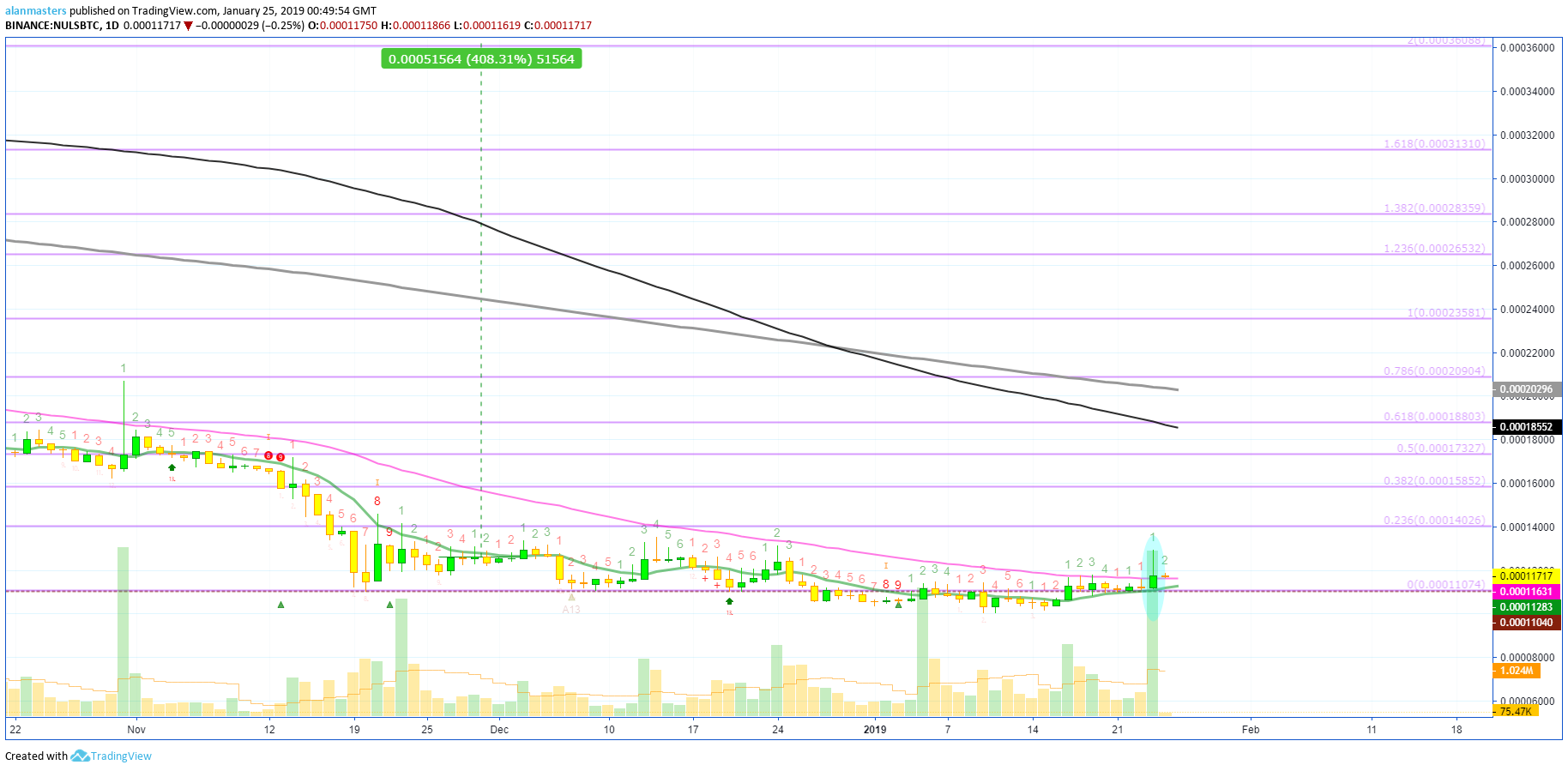Screen dimensions: 1568x771
Task: Click the orange 1.024M volume tag
Action: click(x=1516, y=671)
